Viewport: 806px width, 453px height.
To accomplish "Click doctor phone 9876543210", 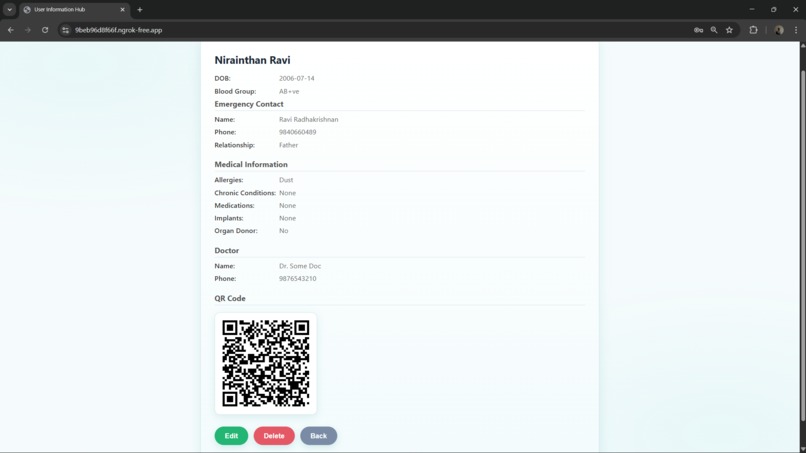I will pos(298,279).
